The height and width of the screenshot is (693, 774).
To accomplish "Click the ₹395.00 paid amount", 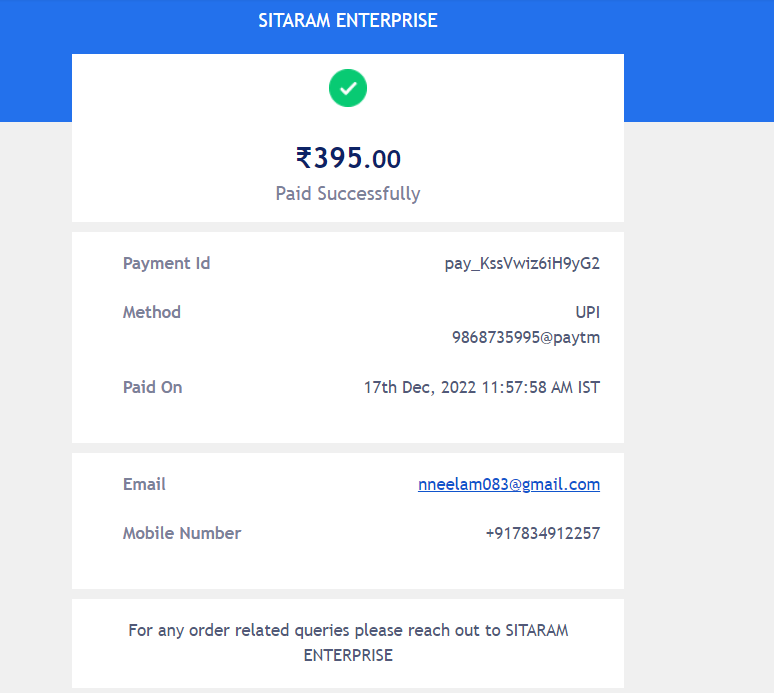I will tap(348, 158).
